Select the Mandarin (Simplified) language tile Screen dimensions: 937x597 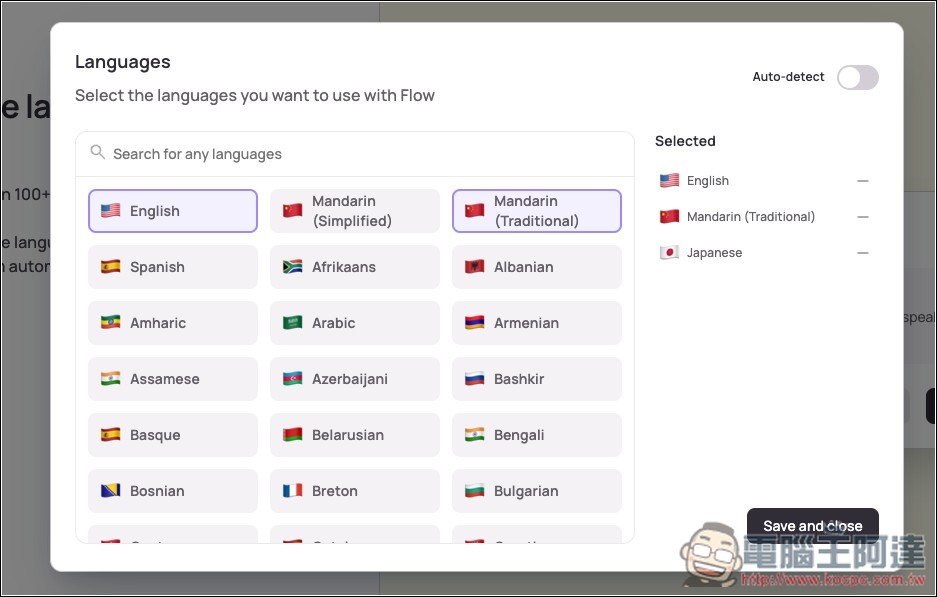click(x=355, y=211)
